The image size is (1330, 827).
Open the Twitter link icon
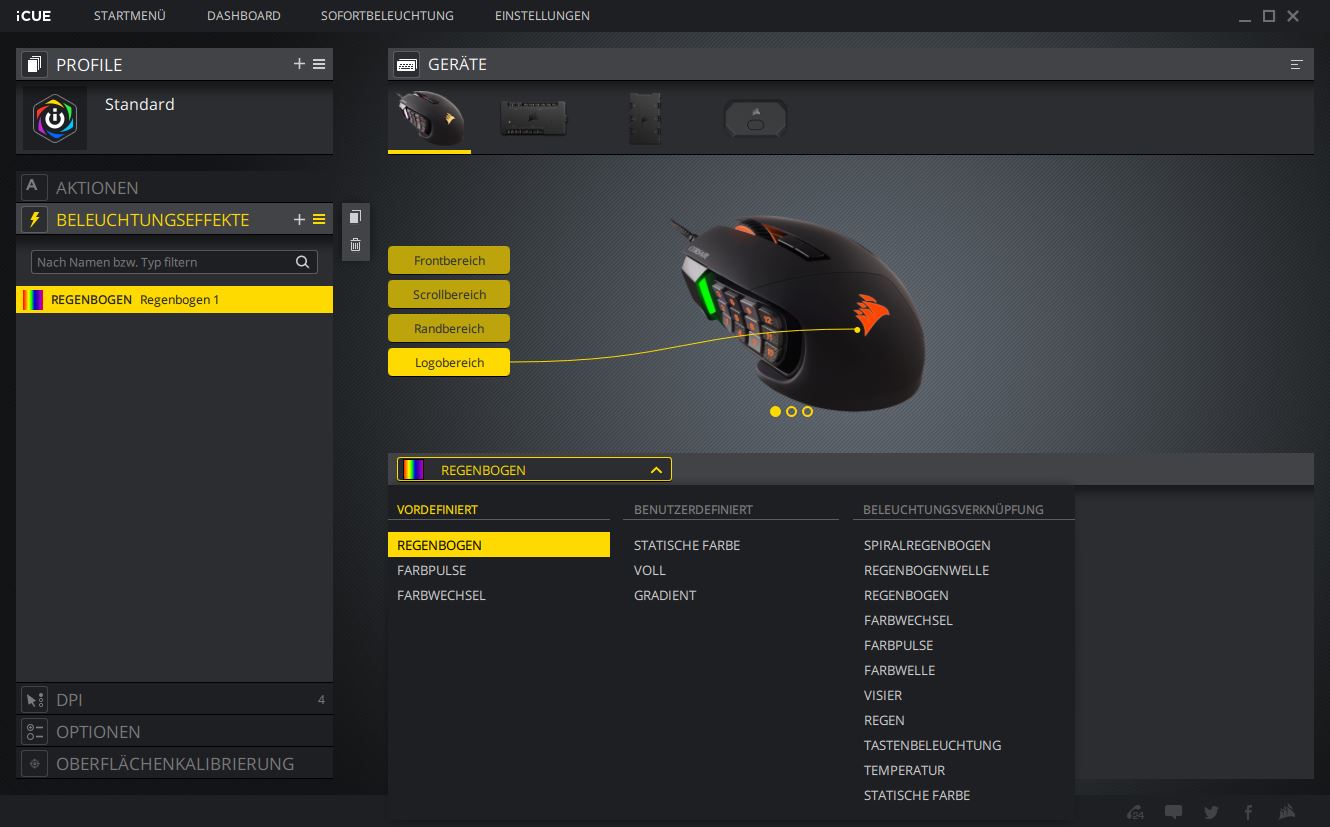1212,812
